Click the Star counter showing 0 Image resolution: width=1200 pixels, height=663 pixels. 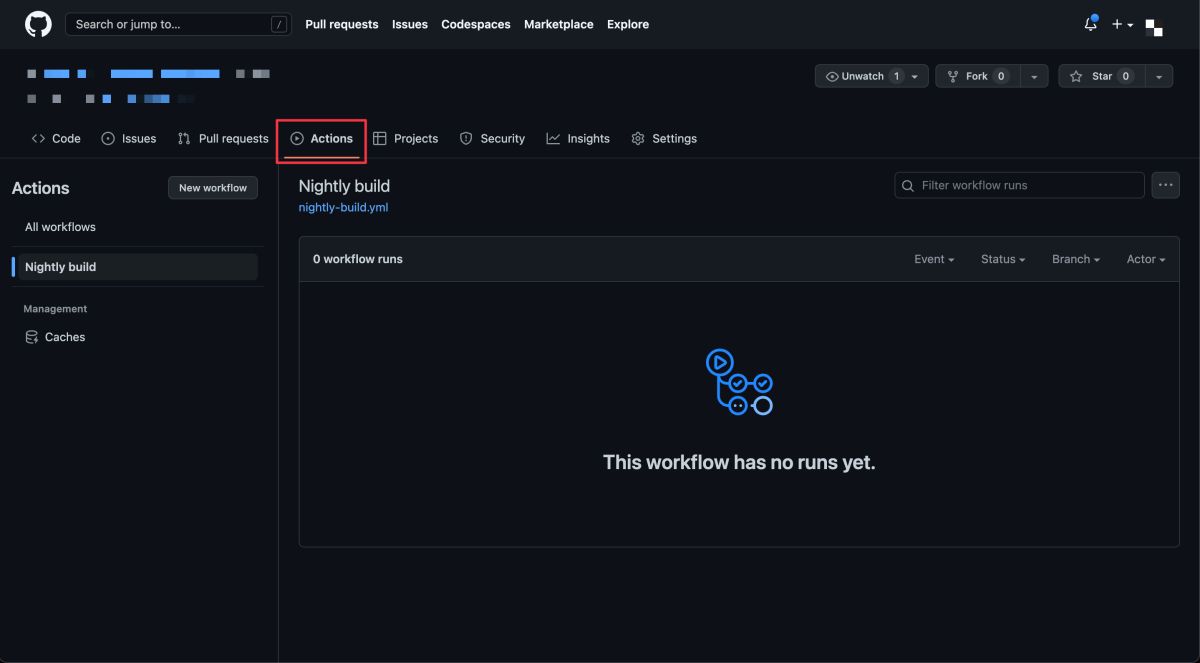click(x=1125, y=76)
